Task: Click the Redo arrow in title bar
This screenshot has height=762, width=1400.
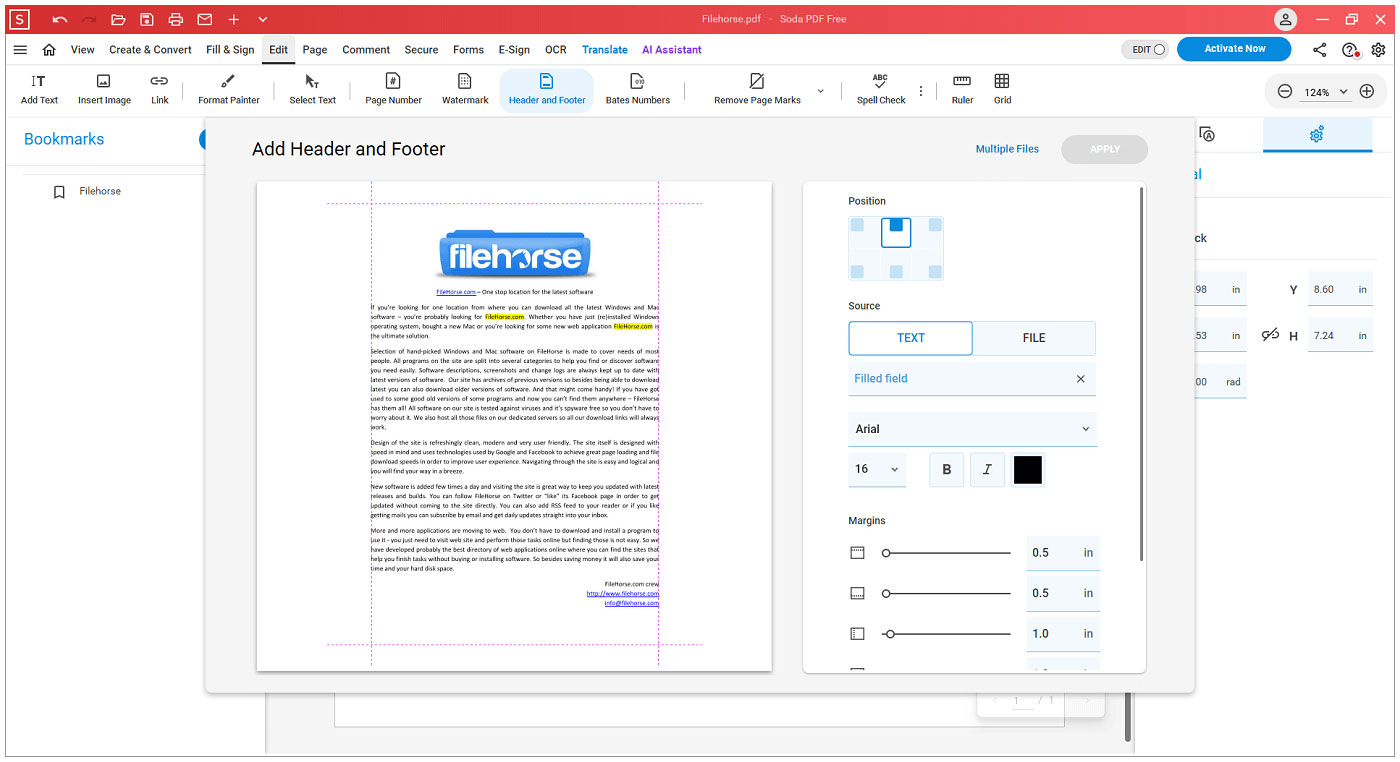Action: (89, 19)
